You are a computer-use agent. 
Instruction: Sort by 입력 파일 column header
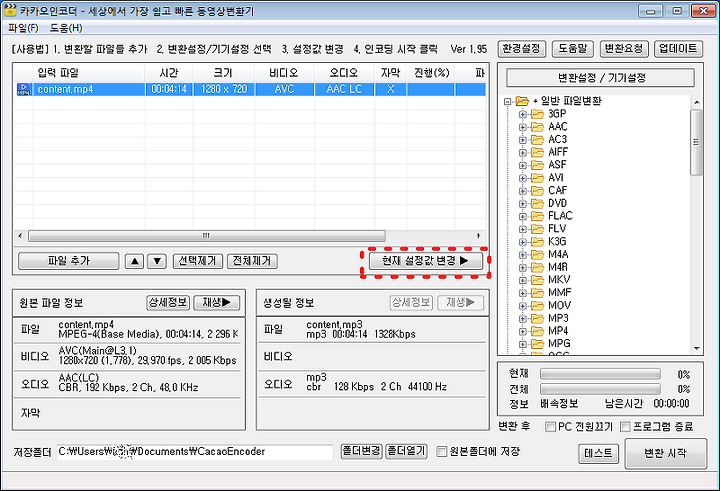click(89, 73)
